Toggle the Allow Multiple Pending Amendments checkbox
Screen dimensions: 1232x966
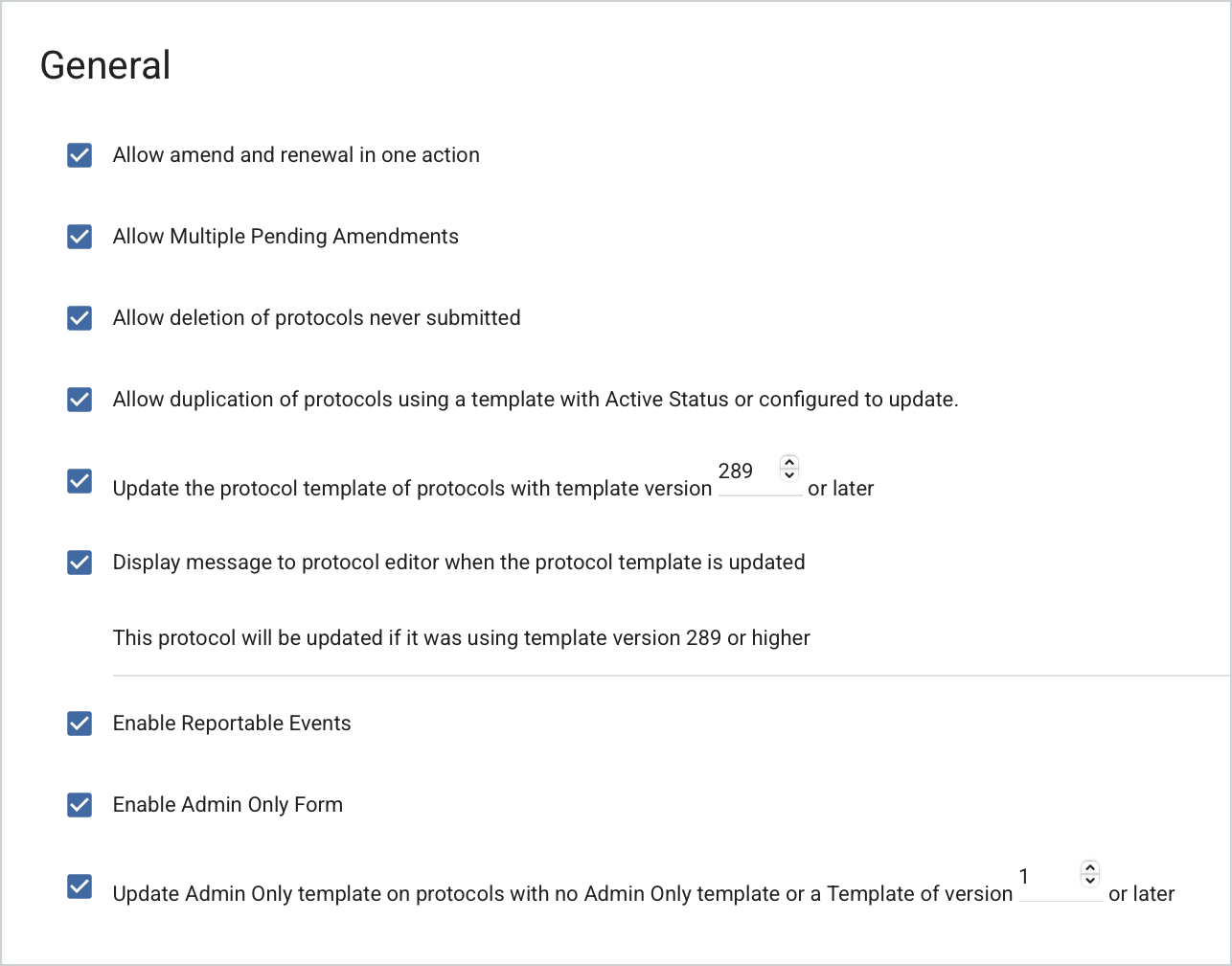(x=80, y=237)
